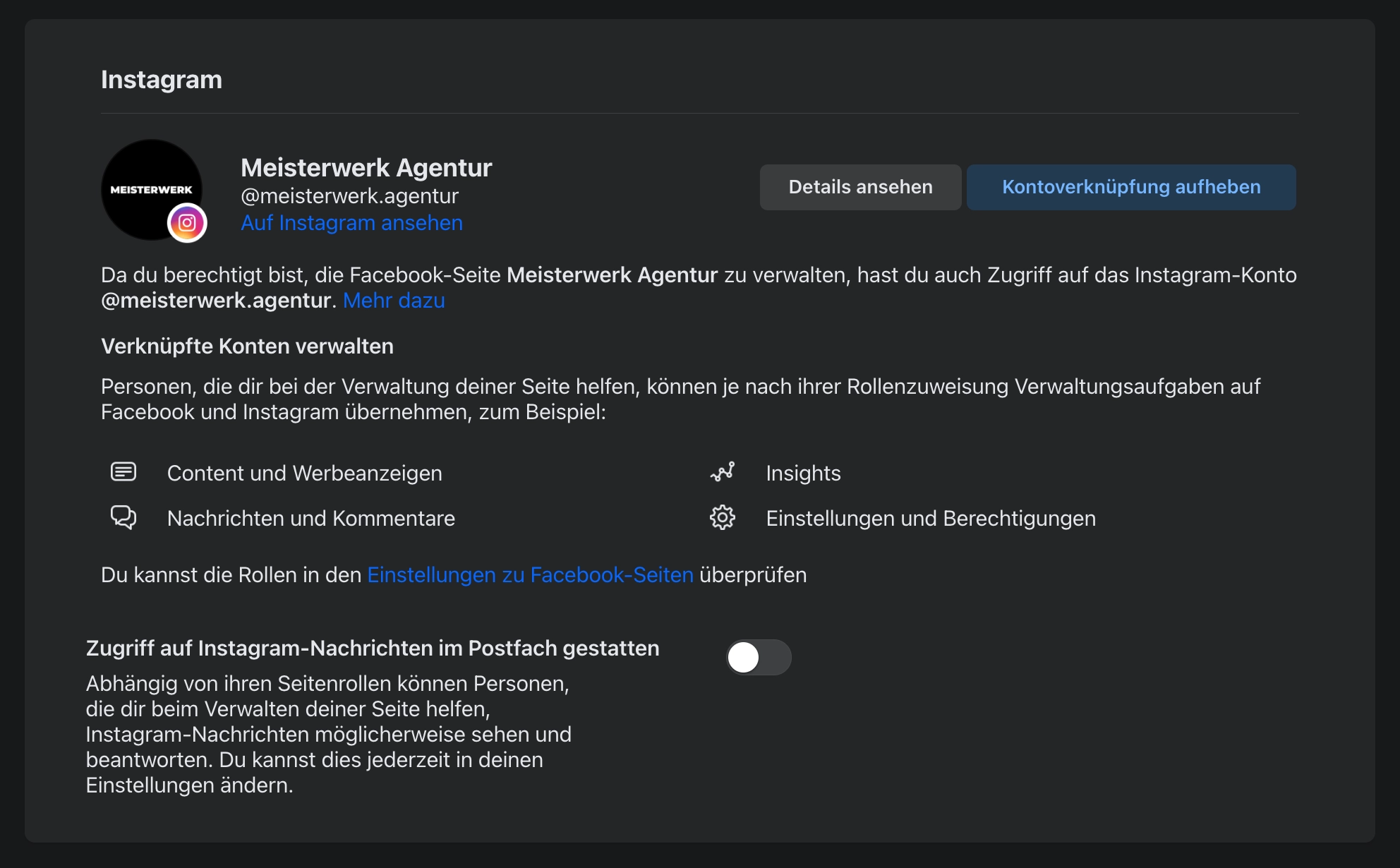Enable Instagram-Nachrichten im Postfach toggle

[759, 657]
